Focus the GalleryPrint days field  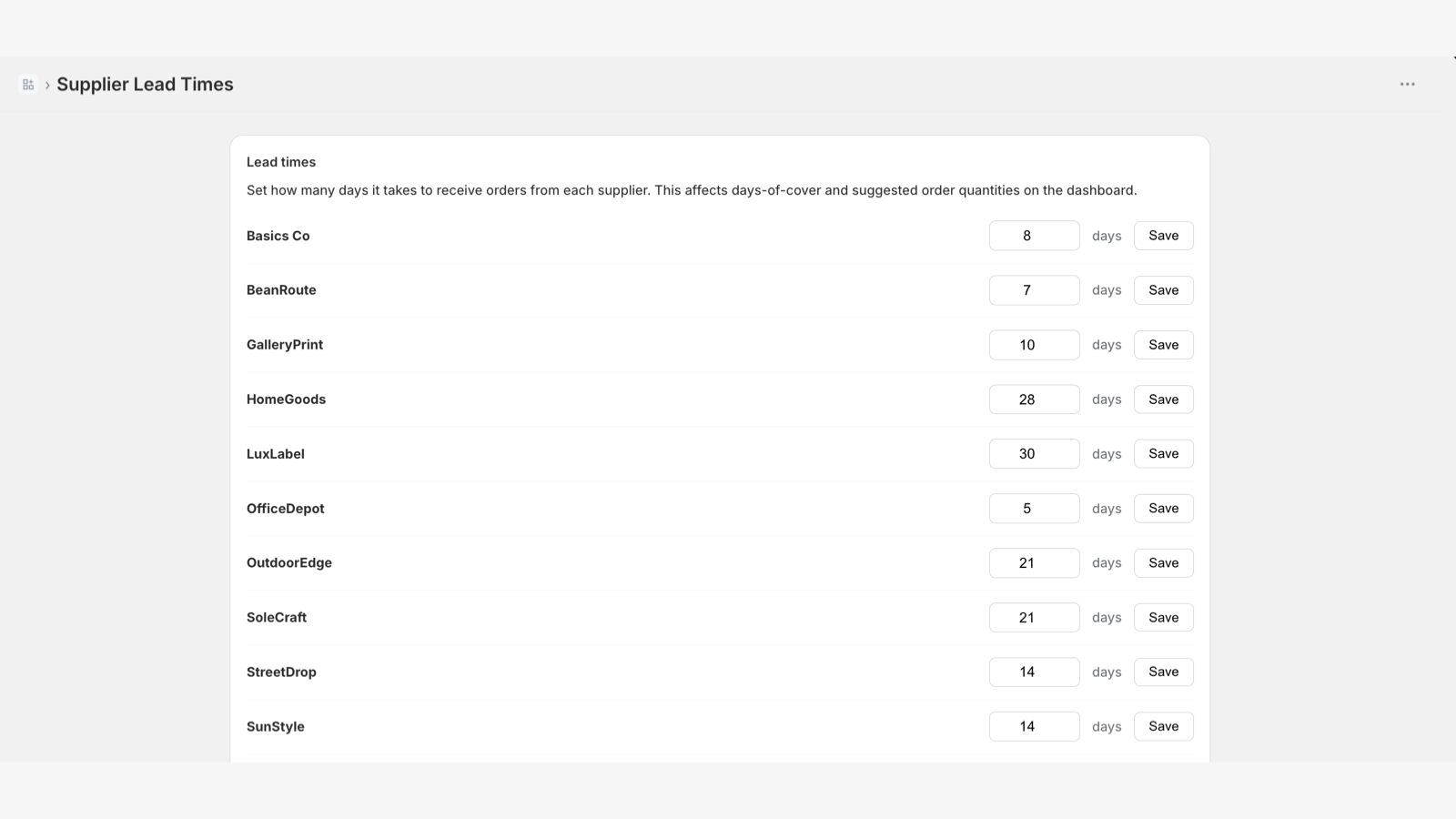1034,345
